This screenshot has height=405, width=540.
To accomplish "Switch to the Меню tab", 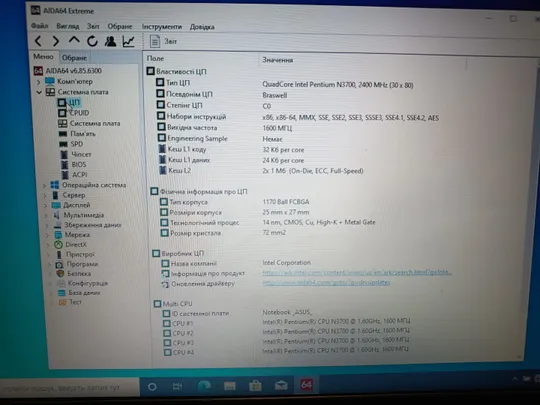I will [43, 56].
